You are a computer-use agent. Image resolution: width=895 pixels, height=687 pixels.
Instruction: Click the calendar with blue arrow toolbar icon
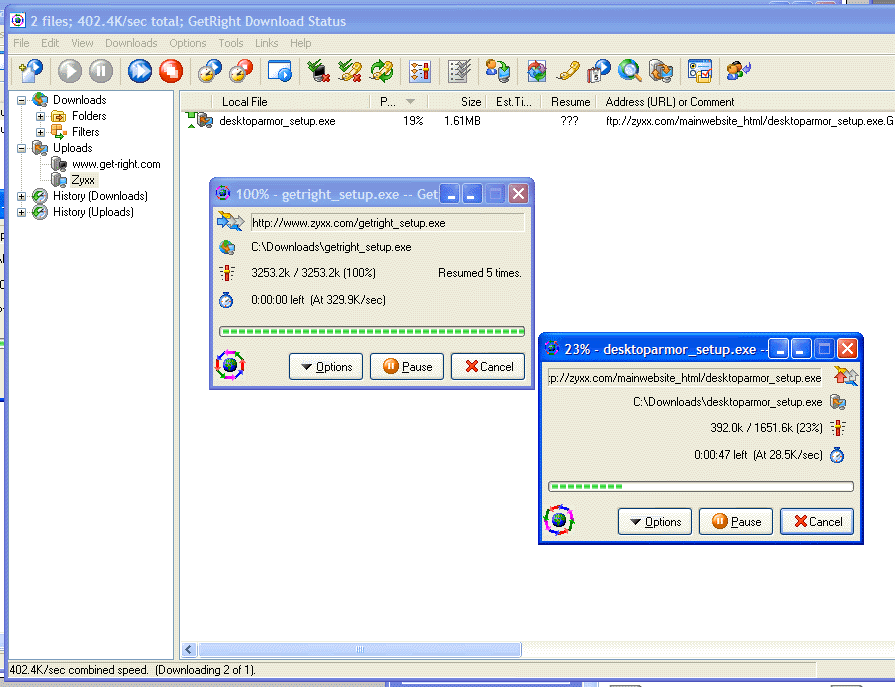(x=599, y=71)
